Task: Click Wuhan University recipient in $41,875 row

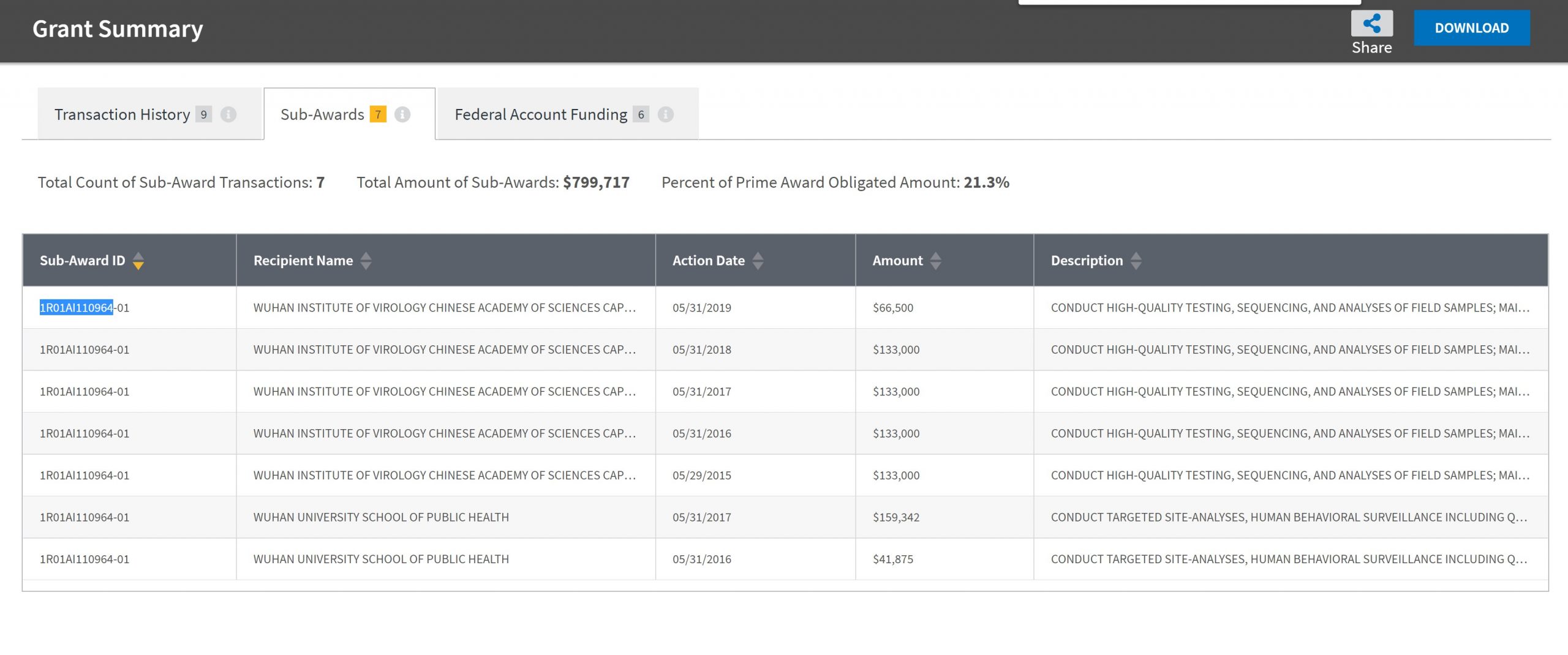Action: click(381, 560)
